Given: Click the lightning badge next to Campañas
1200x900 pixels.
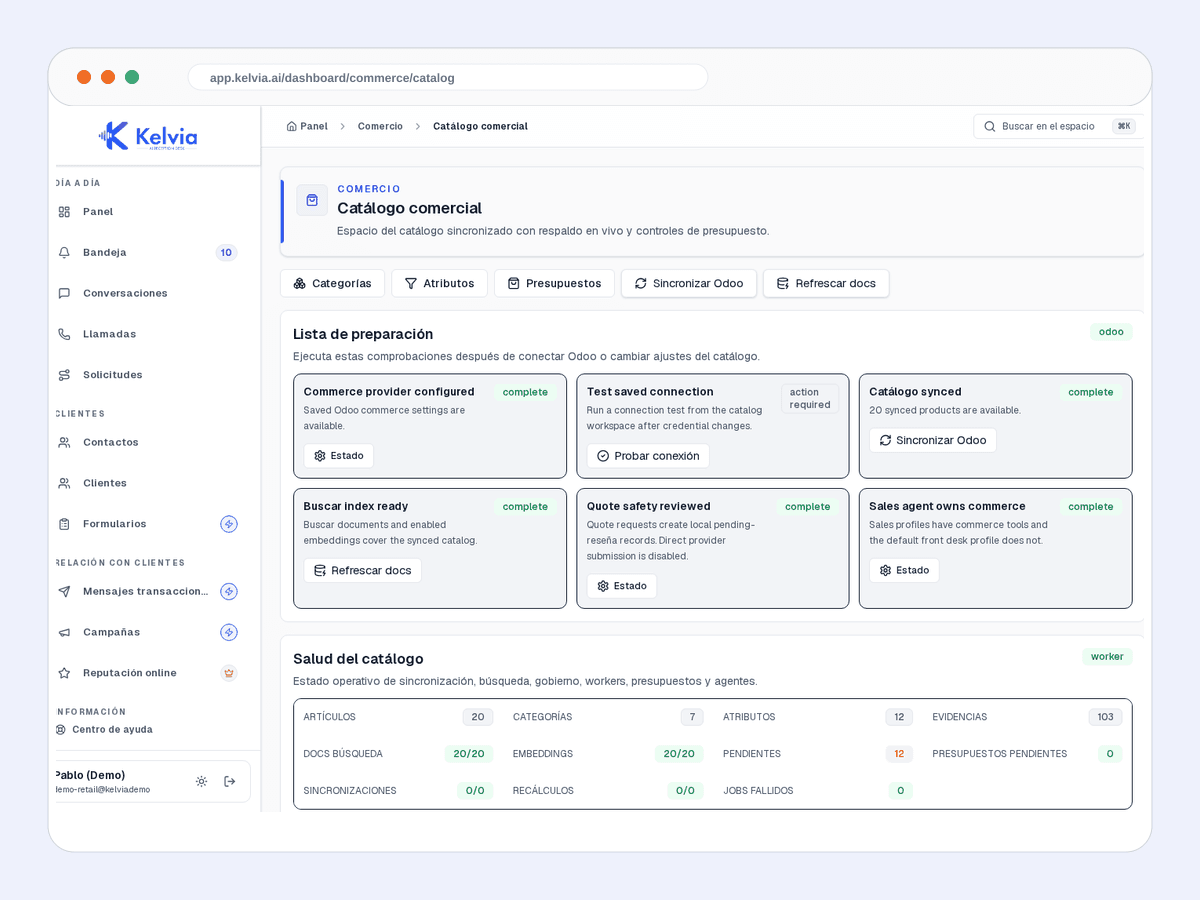Looking at the screenshot, I should [229, 632].
